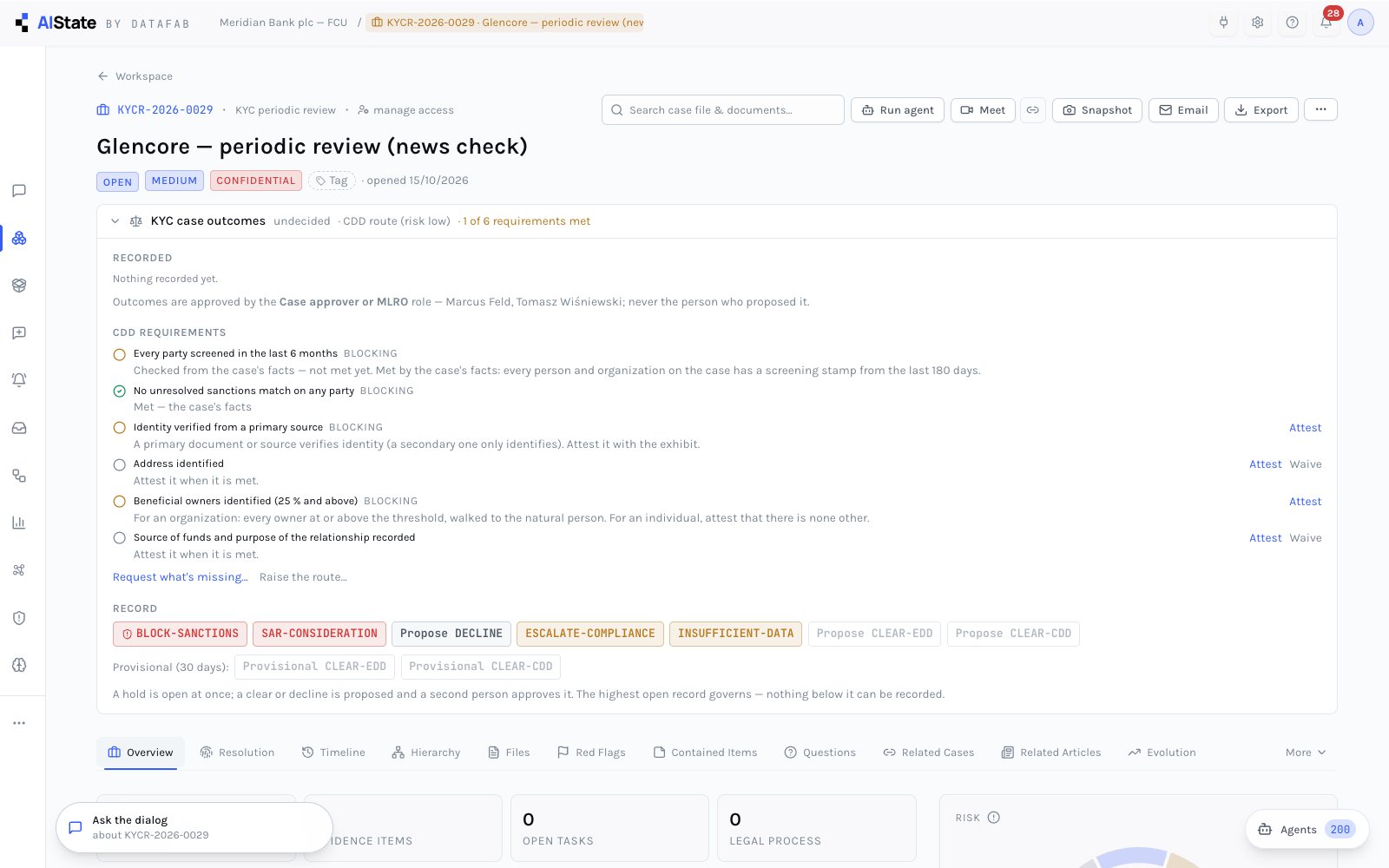Screen dimensions: 1389x868
Task: Click Raise the route link
Action: (x=303, y=577)
